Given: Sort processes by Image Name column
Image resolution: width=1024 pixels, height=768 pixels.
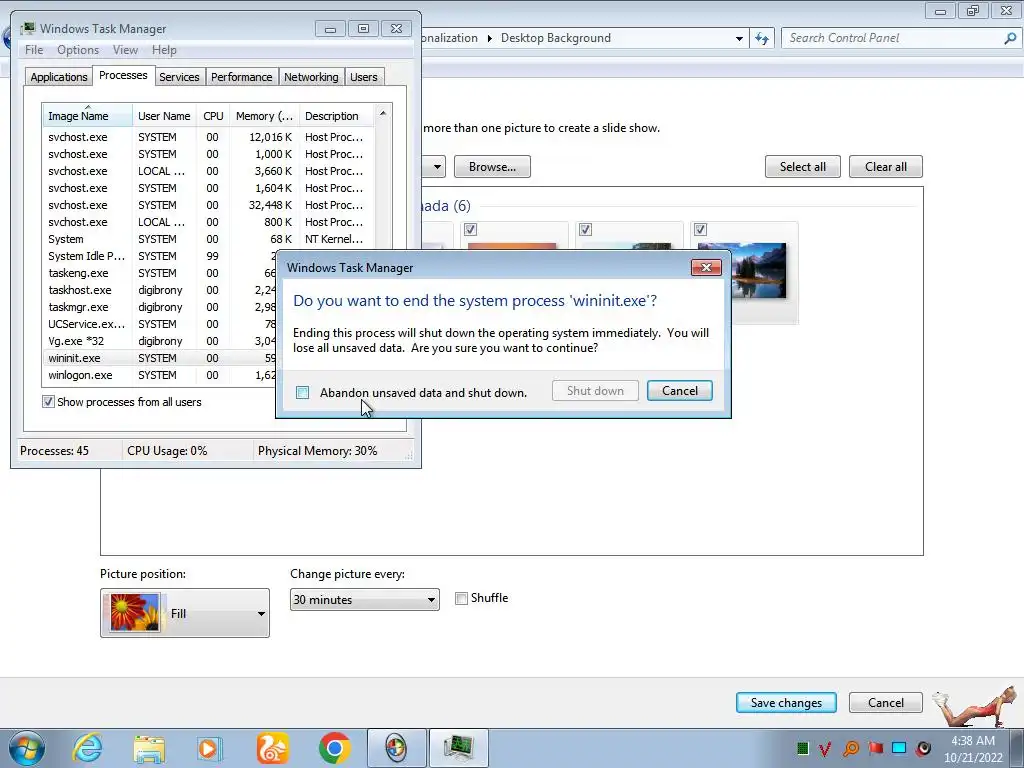Looking at the screenshot, I should (87, 116).
